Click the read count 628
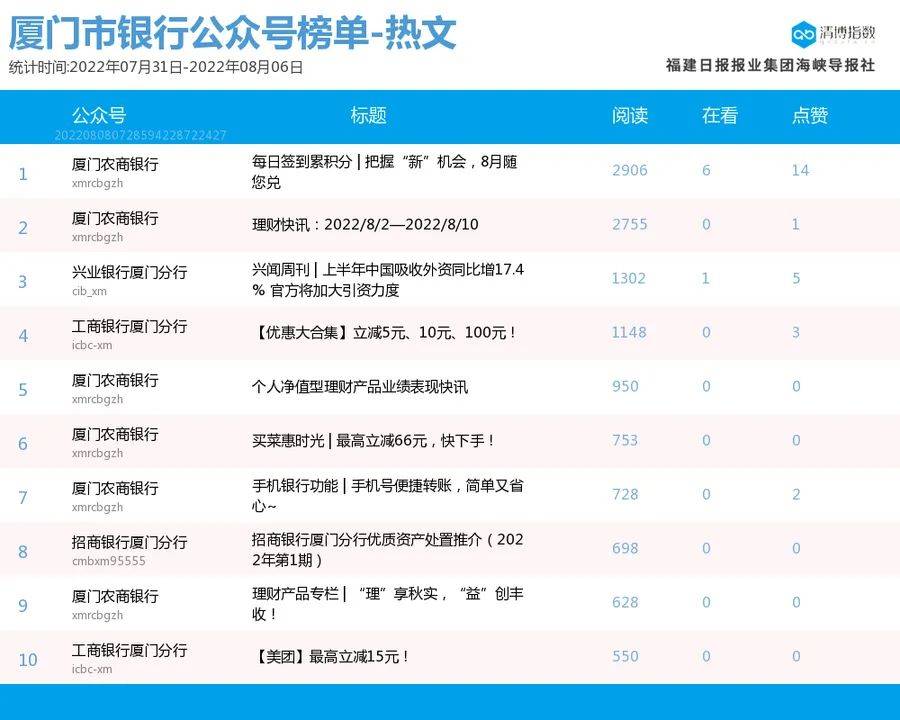 (x=625, y=602)
